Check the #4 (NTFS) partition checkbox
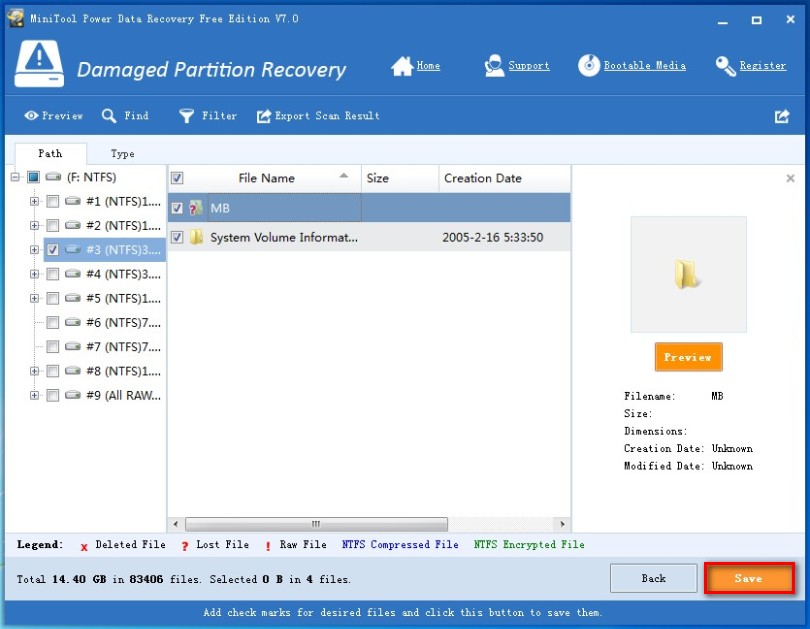Image resolution: width=810 pixels, height=629 pixels. pos(52,274)
